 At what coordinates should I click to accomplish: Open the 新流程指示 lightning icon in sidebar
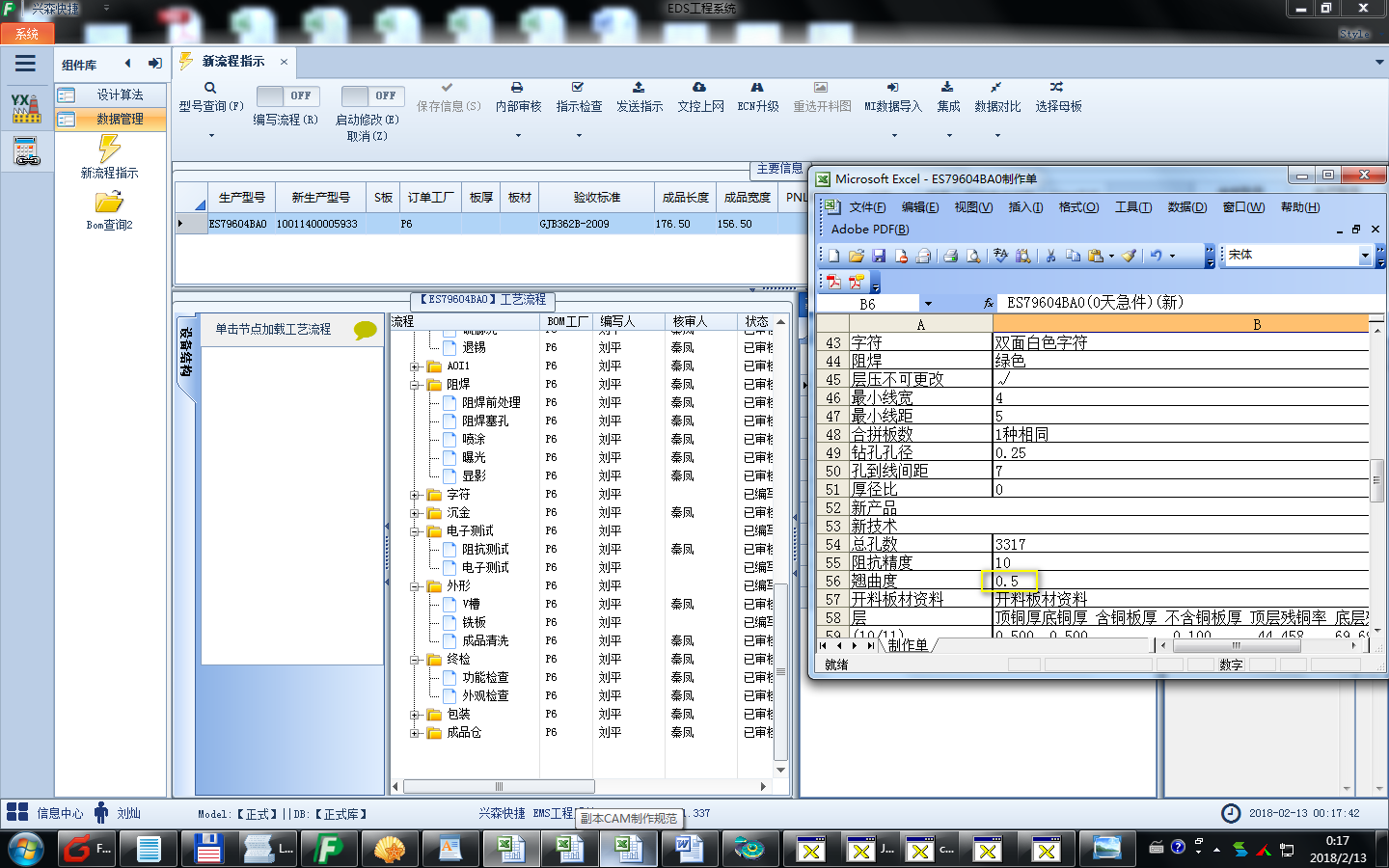pyautogui.click(x=109, y=149)
